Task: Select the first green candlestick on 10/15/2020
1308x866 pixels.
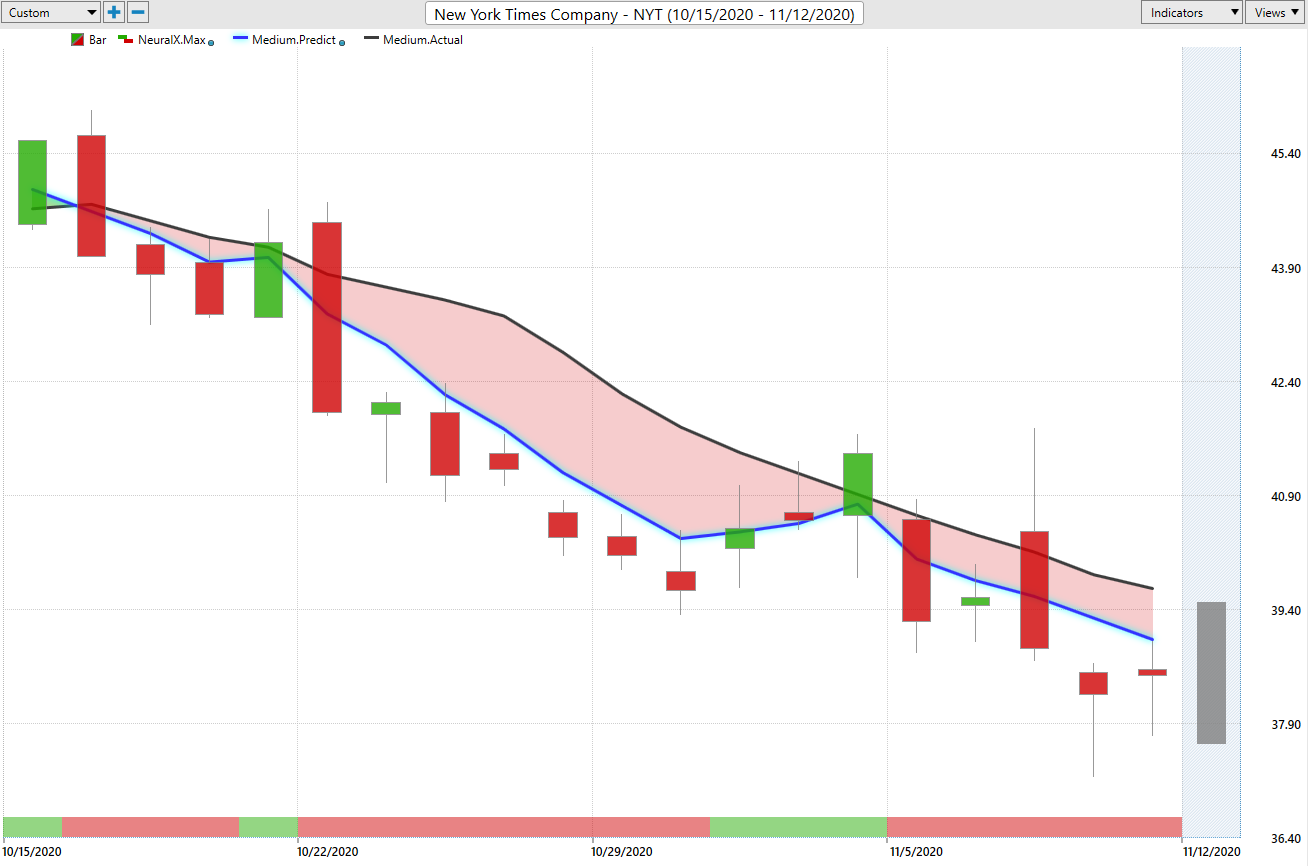Action: point(32,182)
